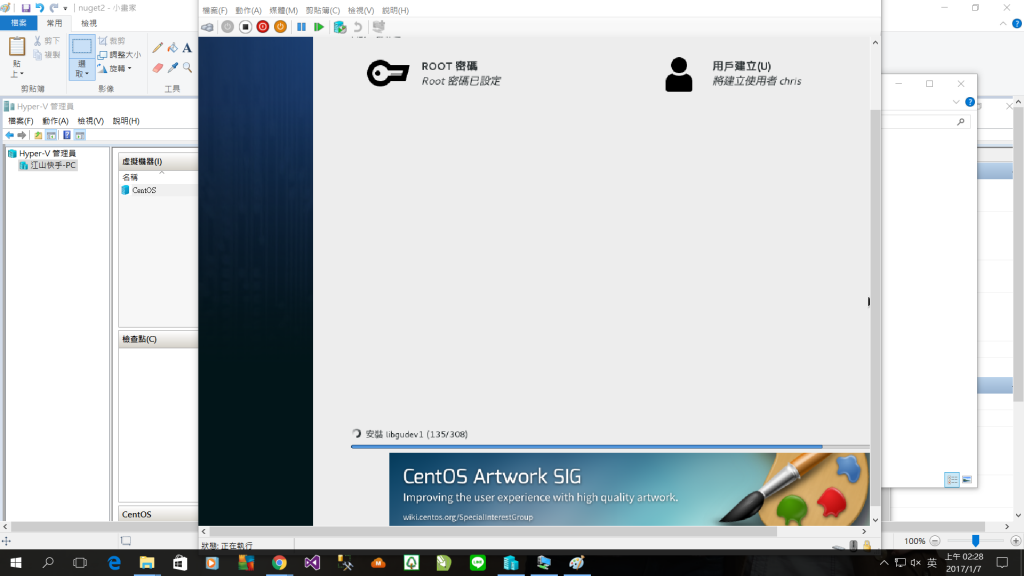Open Visual Studio from the taskbar
1024x576 pixels.
coord(312,562)
